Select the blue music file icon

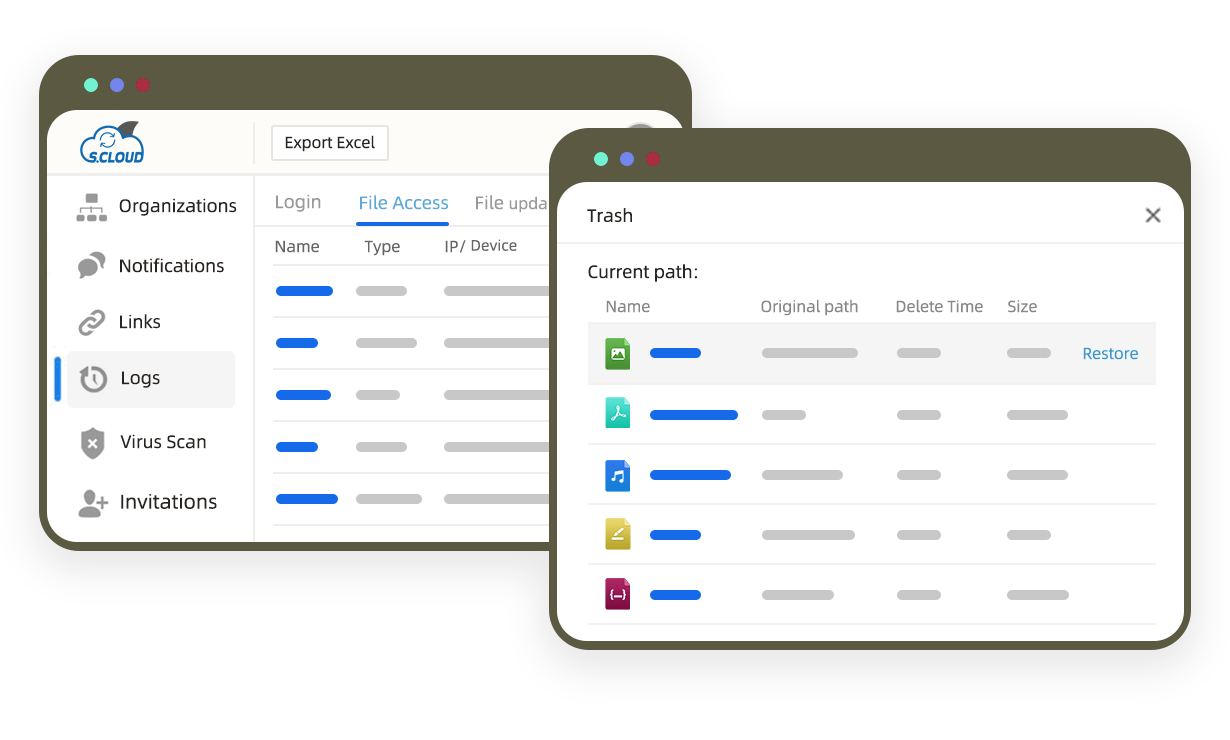pos(618,475)
